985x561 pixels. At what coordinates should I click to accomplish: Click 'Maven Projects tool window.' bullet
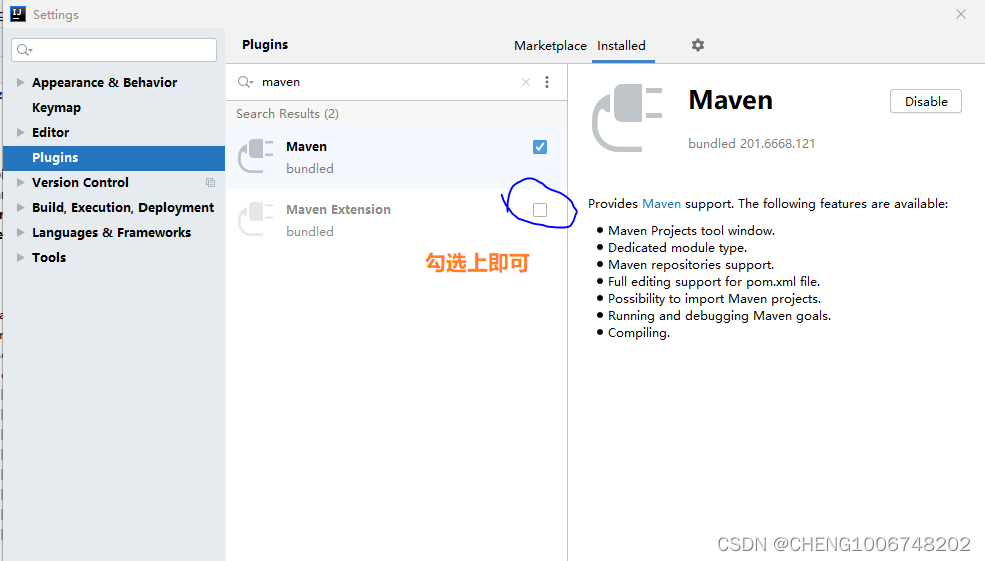click(x=692, y=231)
